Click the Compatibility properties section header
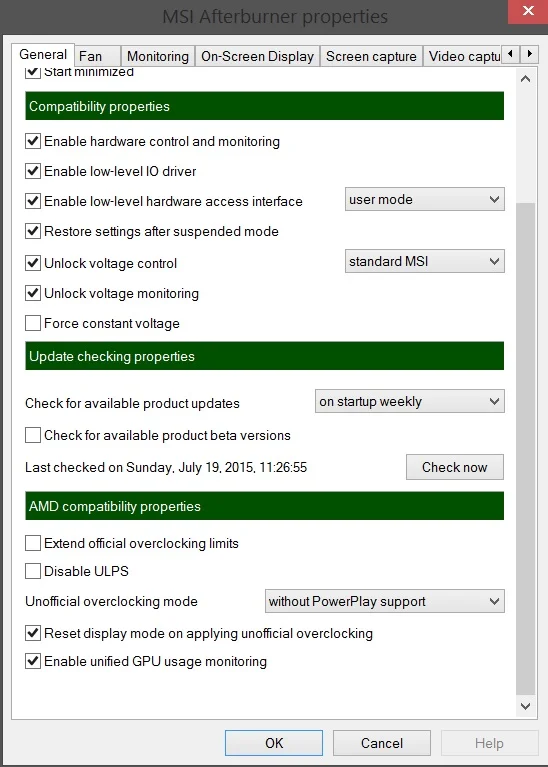Screen dimensions: 548x767 click(x=264, y=106)
